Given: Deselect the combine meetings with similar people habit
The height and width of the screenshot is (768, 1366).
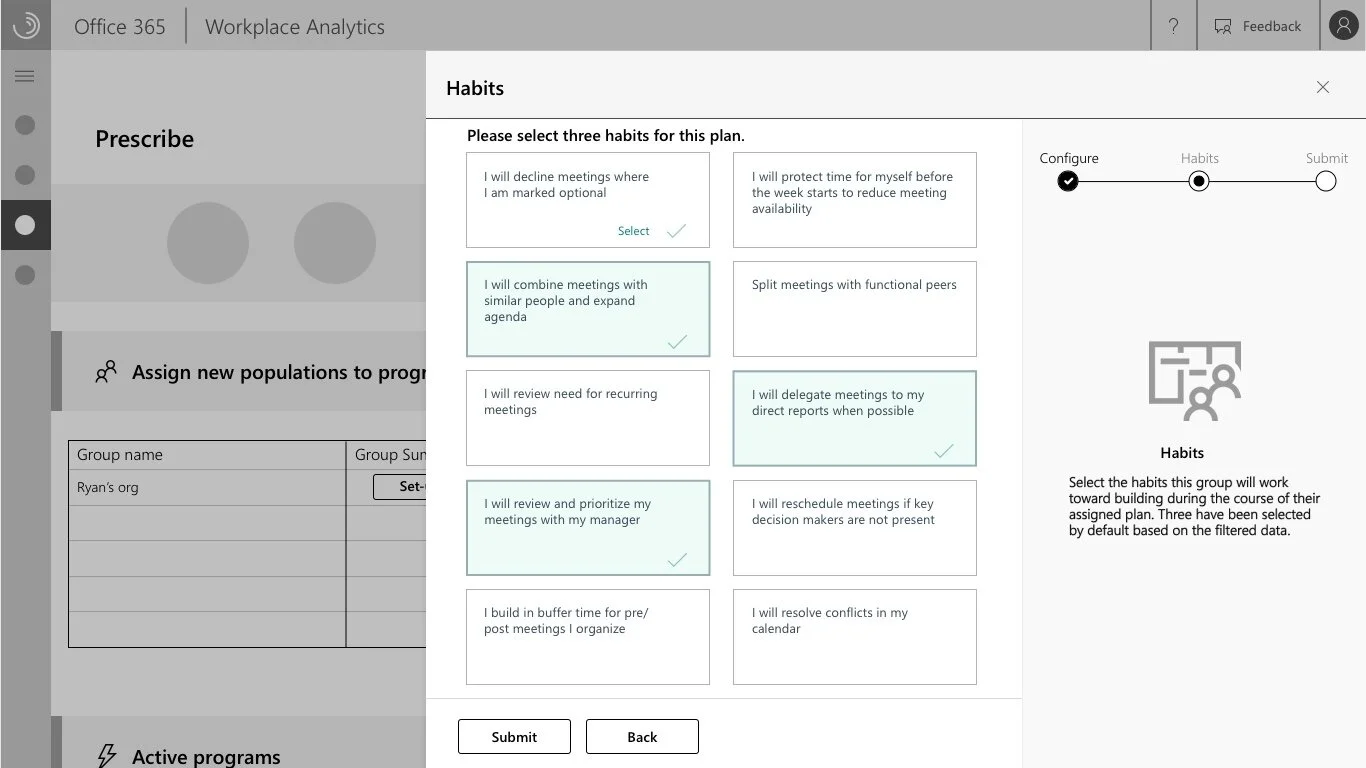Looking at the screenshot, I should click(x=587, y=309).
